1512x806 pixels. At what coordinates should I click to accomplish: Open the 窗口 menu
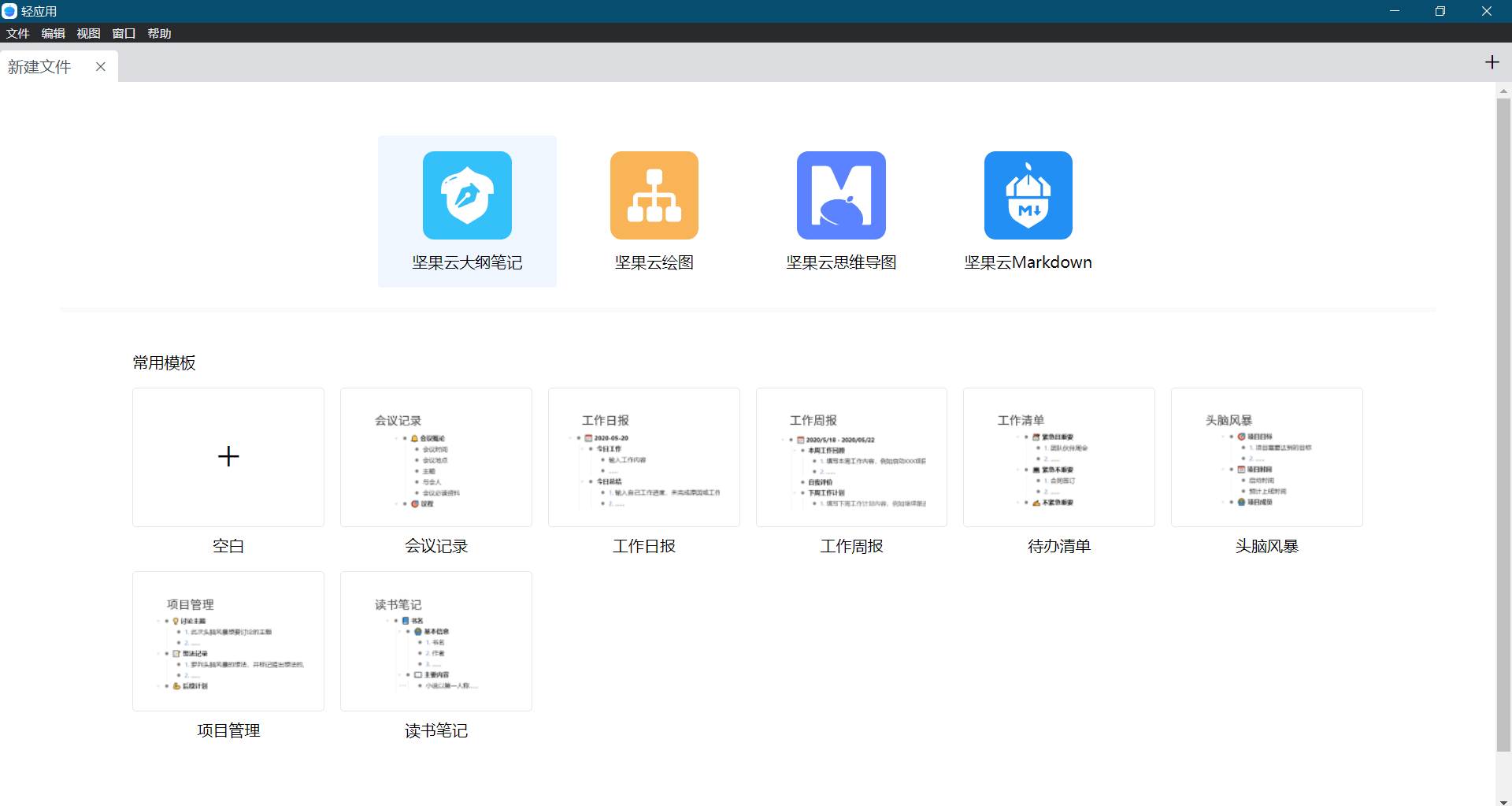tap(124, 33)
